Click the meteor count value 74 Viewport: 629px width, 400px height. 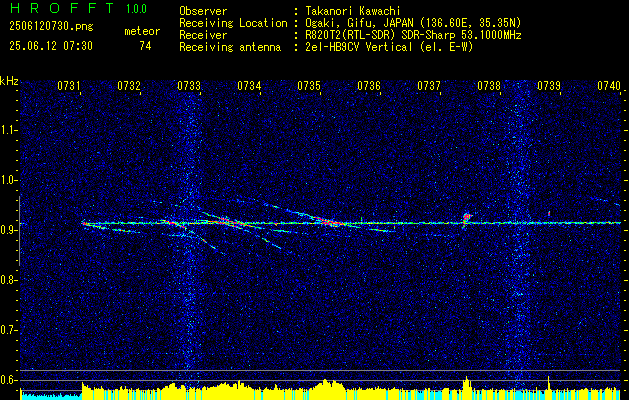tap(145, 46)
